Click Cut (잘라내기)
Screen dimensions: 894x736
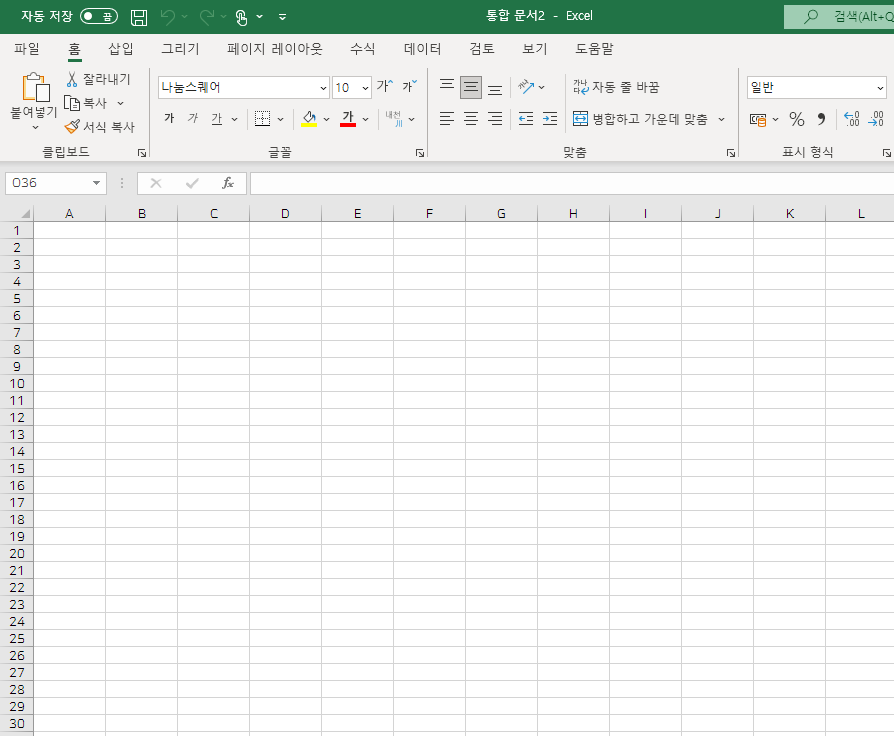(x=98, y=79)
